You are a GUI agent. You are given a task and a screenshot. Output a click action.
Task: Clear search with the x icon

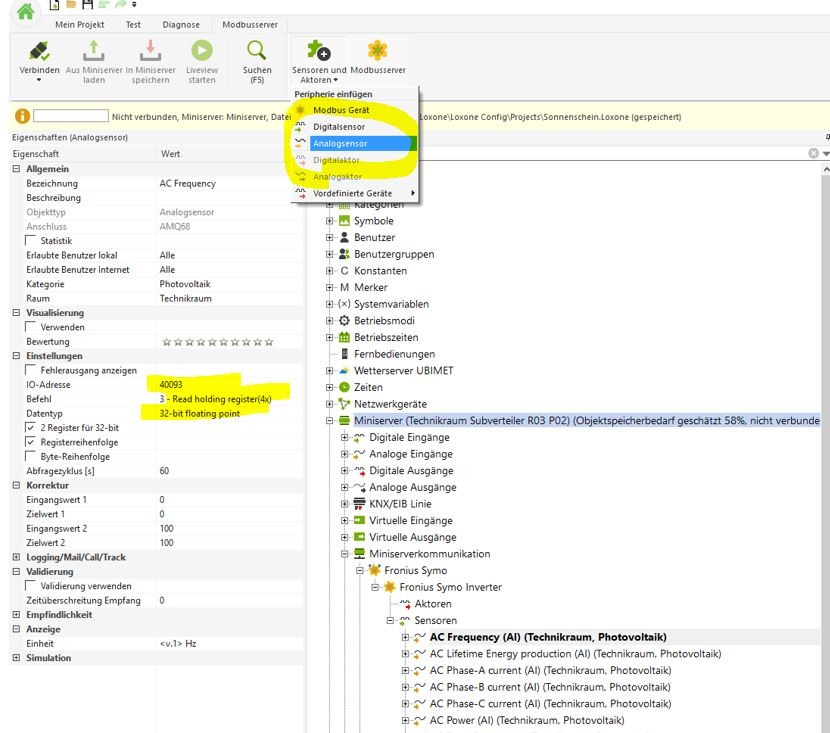click(813, 153)
